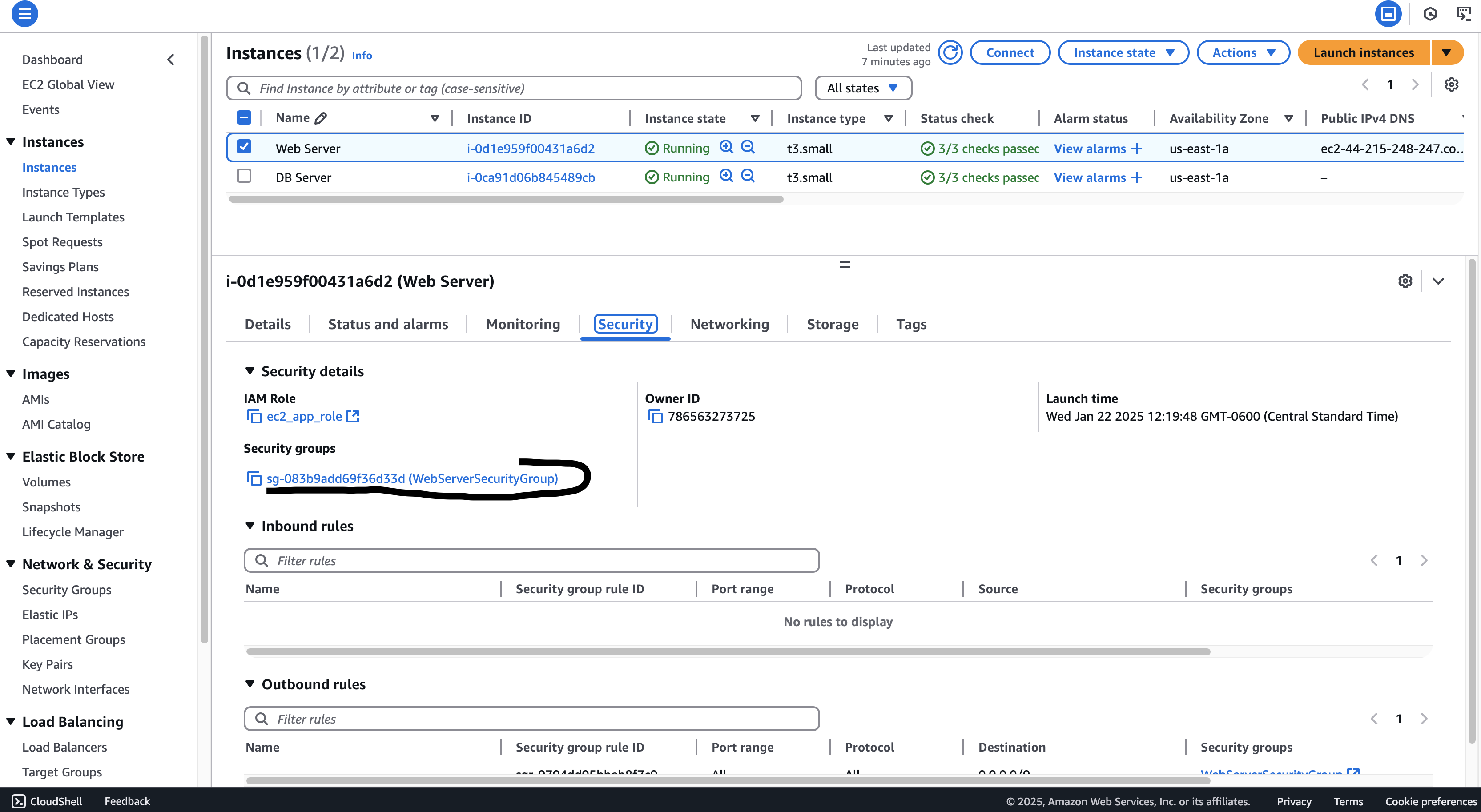Image resolution: width=1481 pixels, height=812 pixels.
Task: Zoom out icon on DB Server row
Action: 748,177
